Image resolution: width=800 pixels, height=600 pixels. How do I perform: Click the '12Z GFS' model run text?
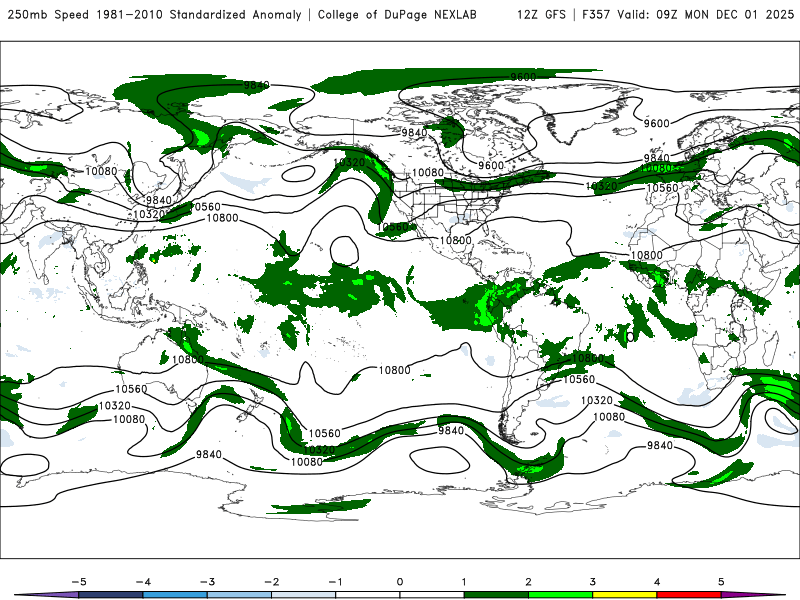point(541,15)
